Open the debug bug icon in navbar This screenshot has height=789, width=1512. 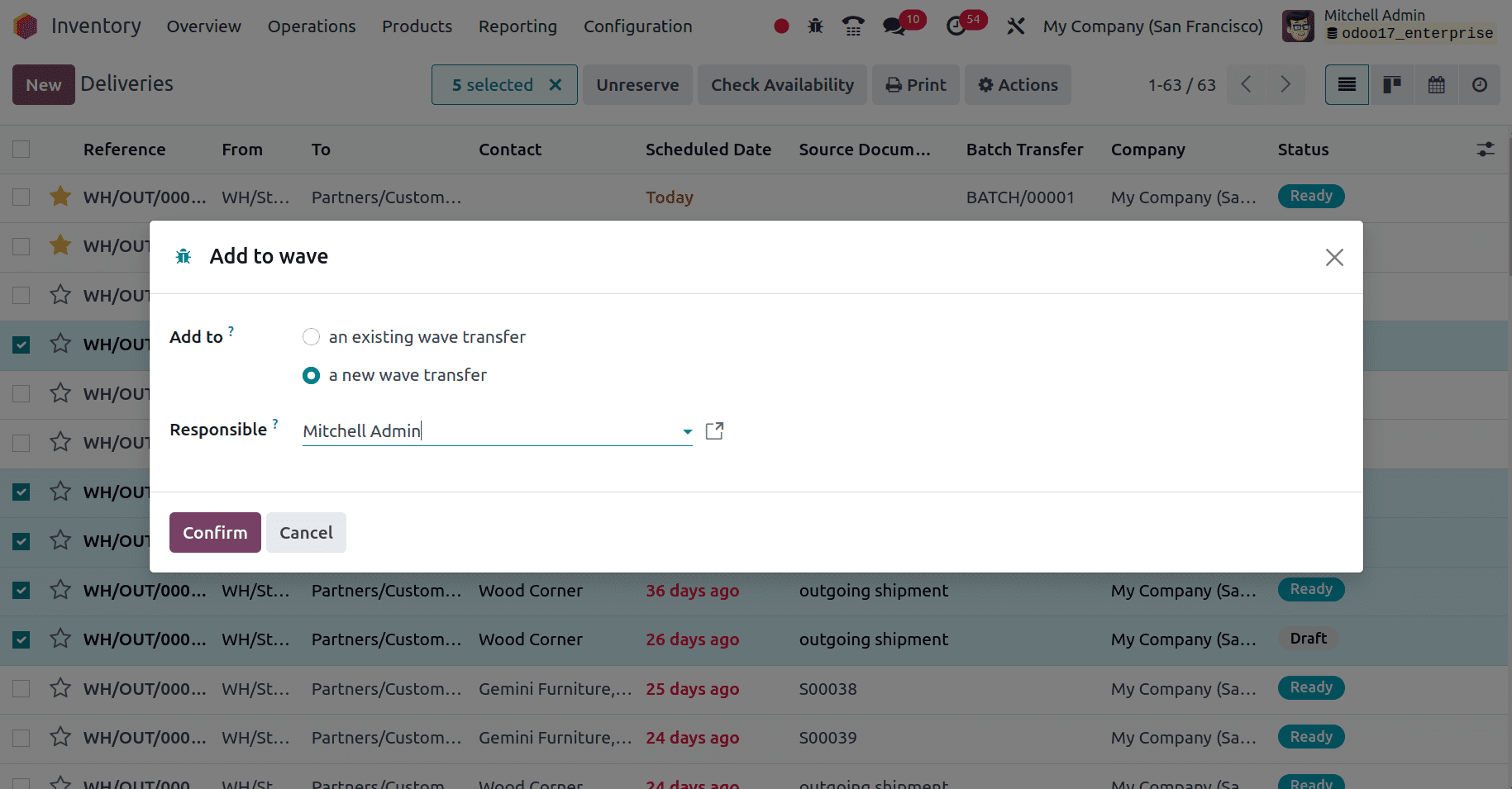tap(815, 26)
